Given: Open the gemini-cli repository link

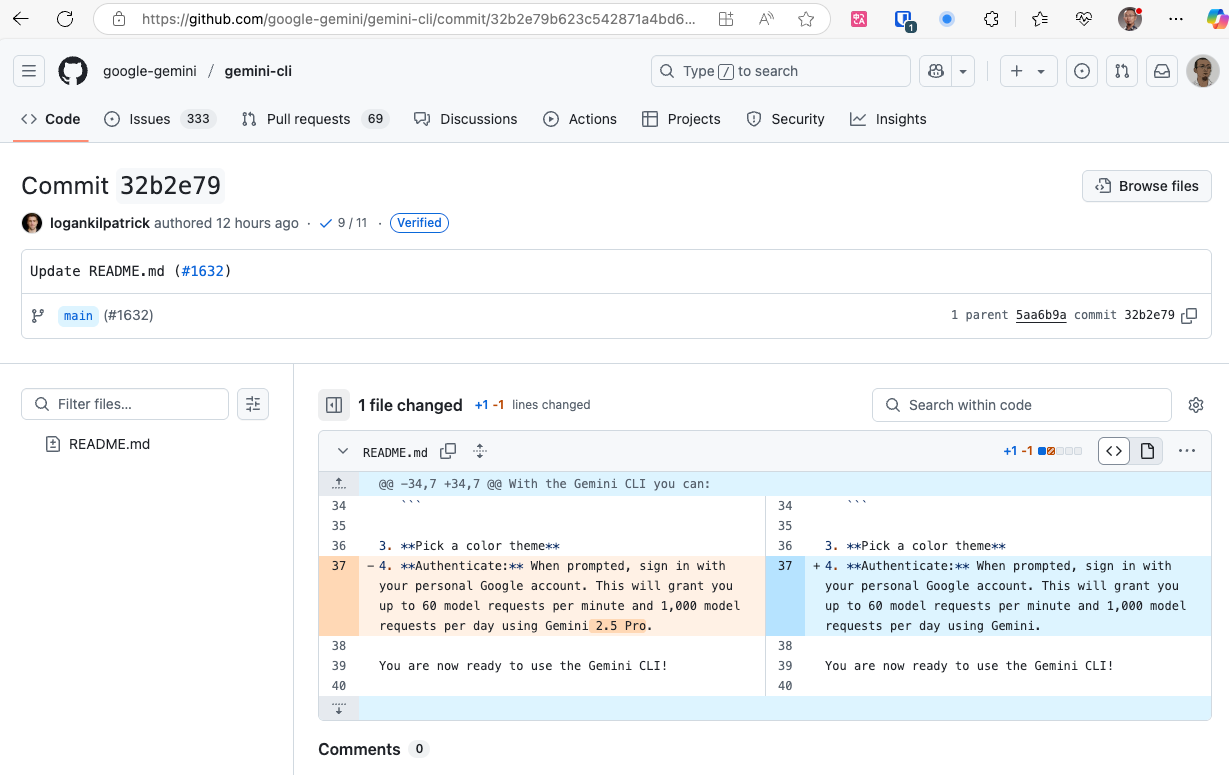Looking at the screenshot, I should pos(258,71).
